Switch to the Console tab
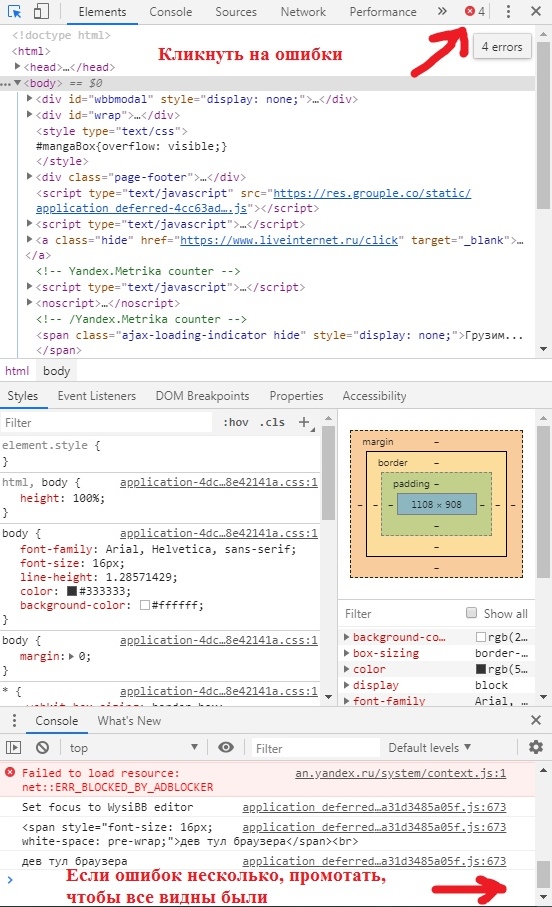The width and height of the screenshot is (552, 907). pos(171,12)
